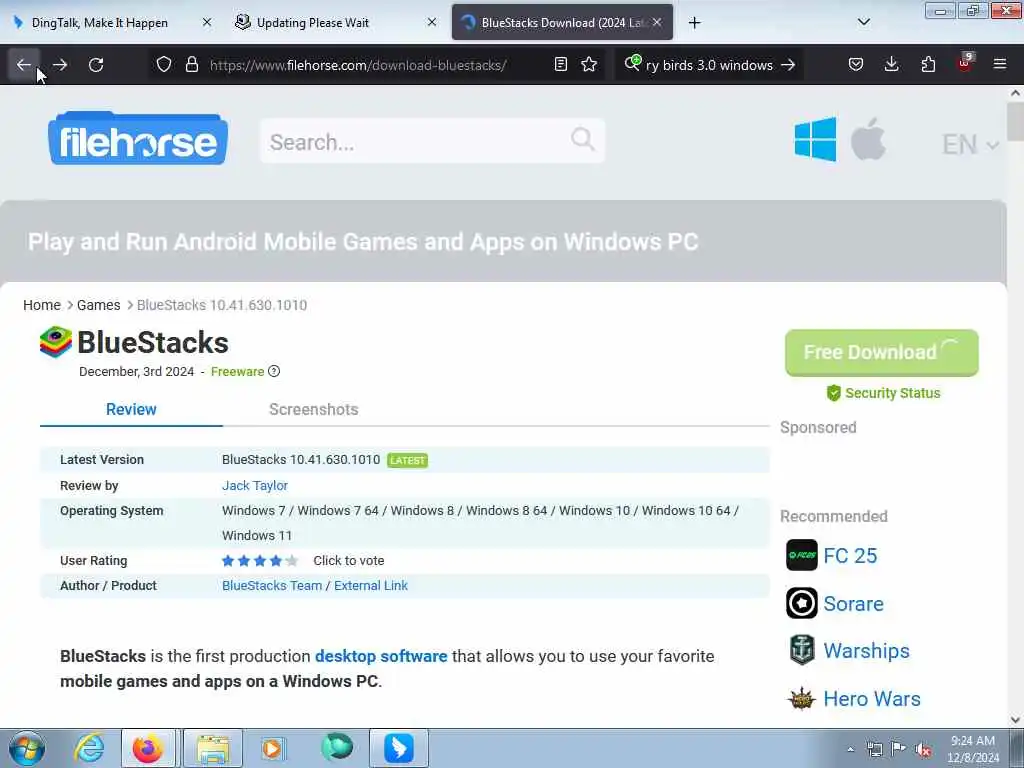1024x768 pixels.
Task: List all tabs dropdown arrow
Action: click(863, 22)
